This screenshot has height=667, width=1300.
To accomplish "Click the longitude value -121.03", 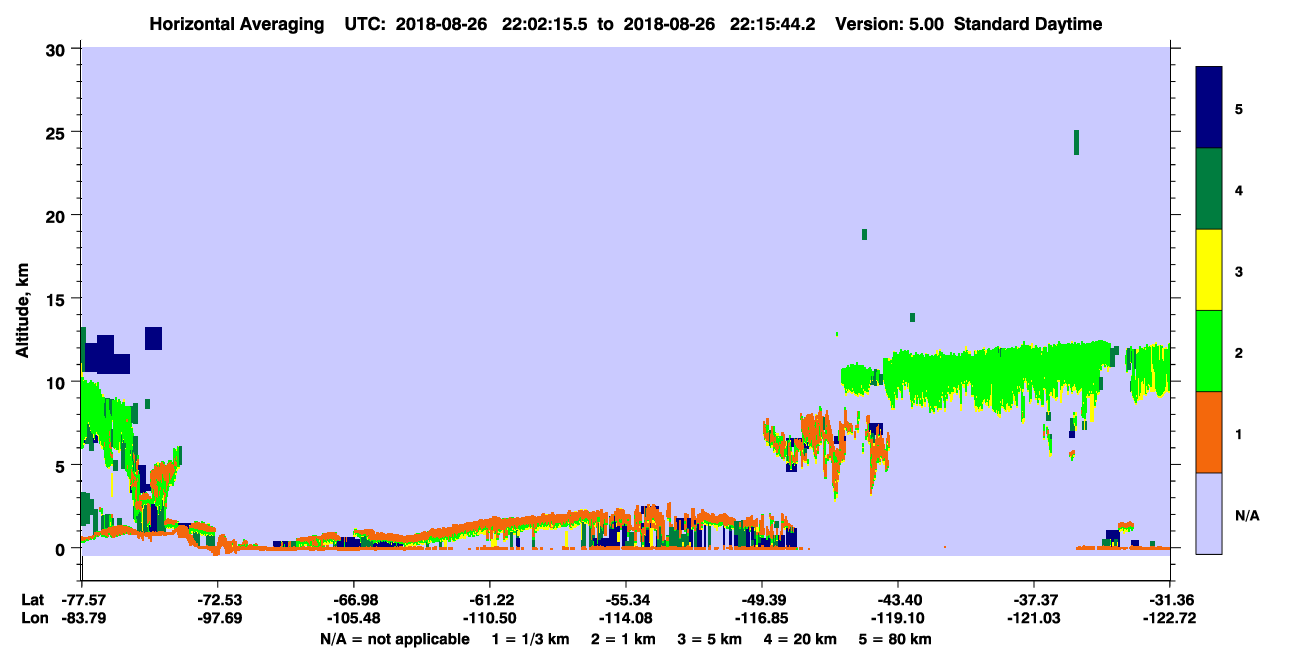I will [1034, 618].
